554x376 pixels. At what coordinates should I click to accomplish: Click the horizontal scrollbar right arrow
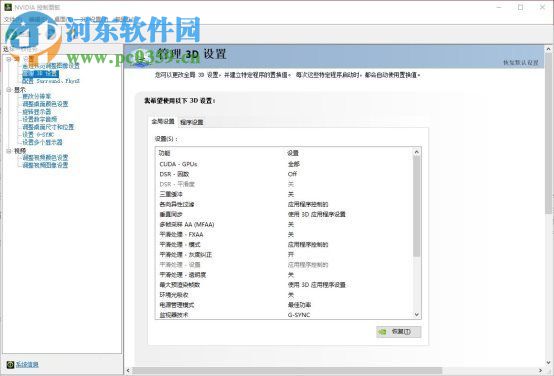(541, 371)
